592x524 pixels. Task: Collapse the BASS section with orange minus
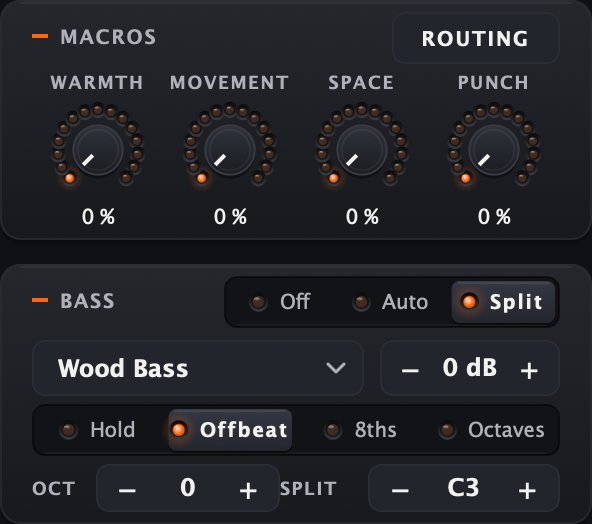[x=40, y=300]
